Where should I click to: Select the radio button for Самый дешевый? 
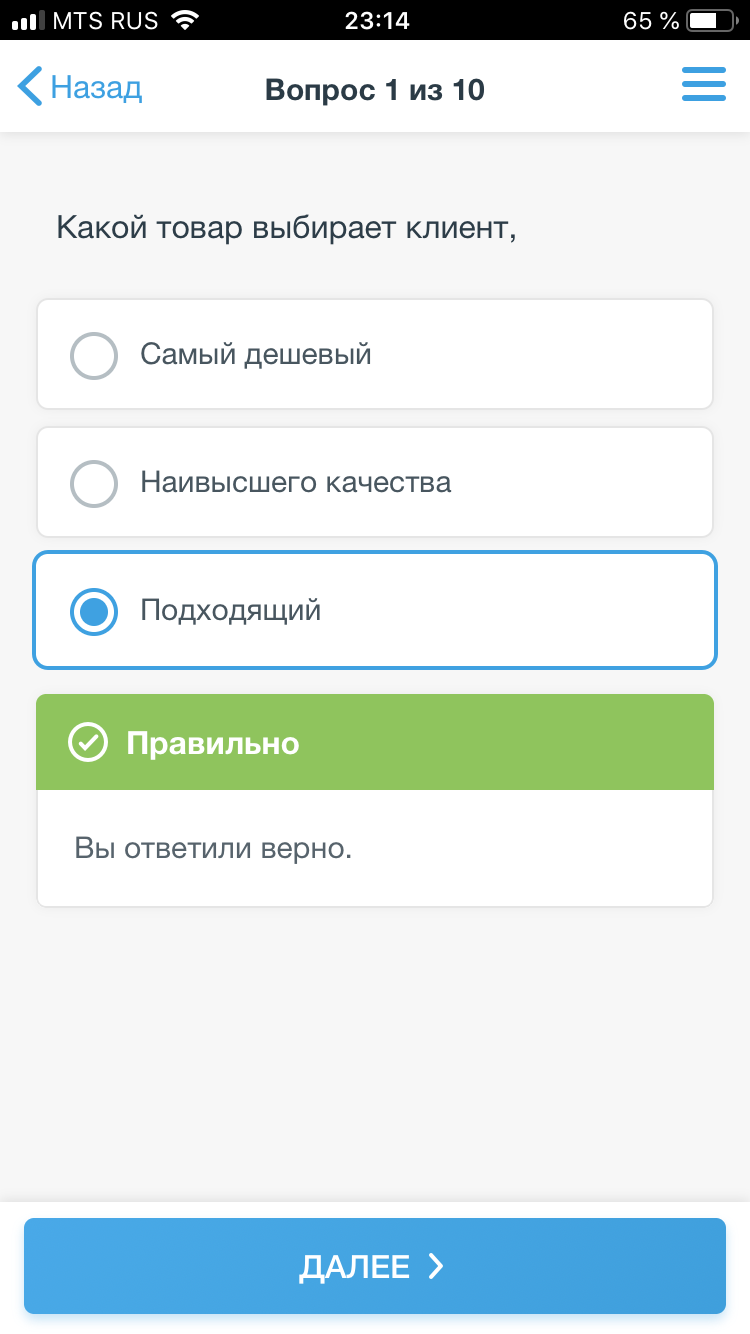pos(94,355)
